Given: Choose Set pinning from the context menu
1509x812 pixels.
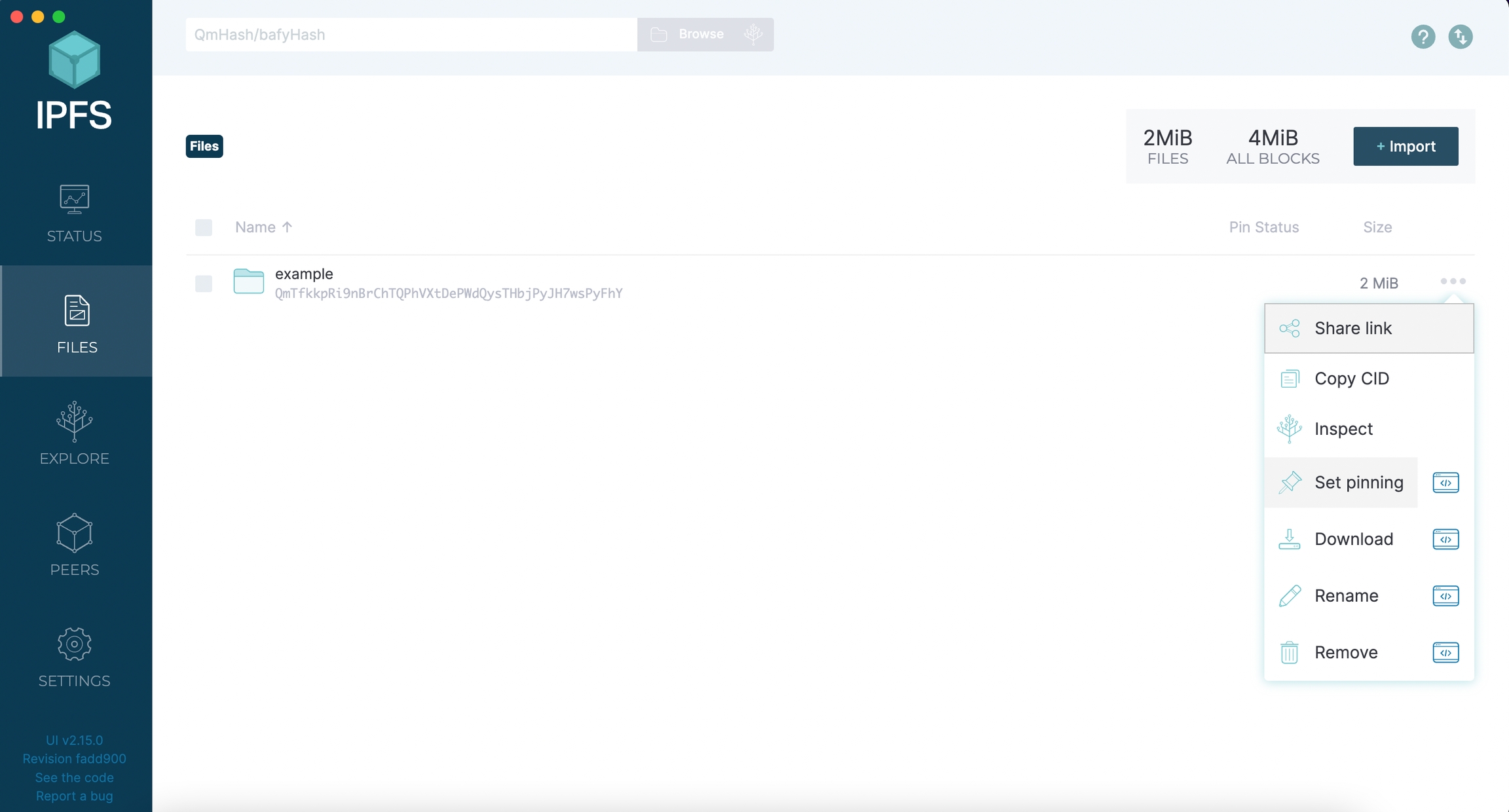Looking at the screenshot, I should [1341, 483].
